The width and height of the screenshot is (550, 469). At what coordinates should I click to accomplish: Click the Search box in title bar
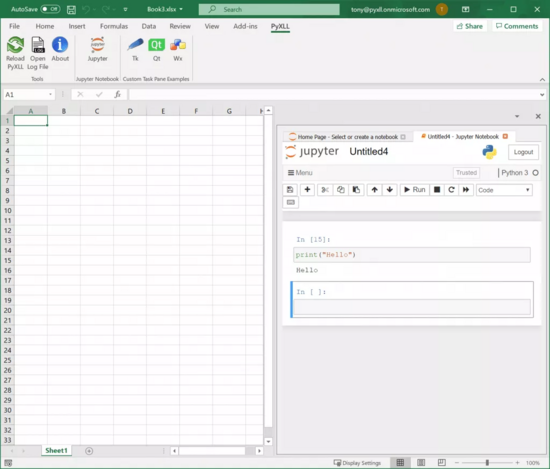[x=269, y=9]
